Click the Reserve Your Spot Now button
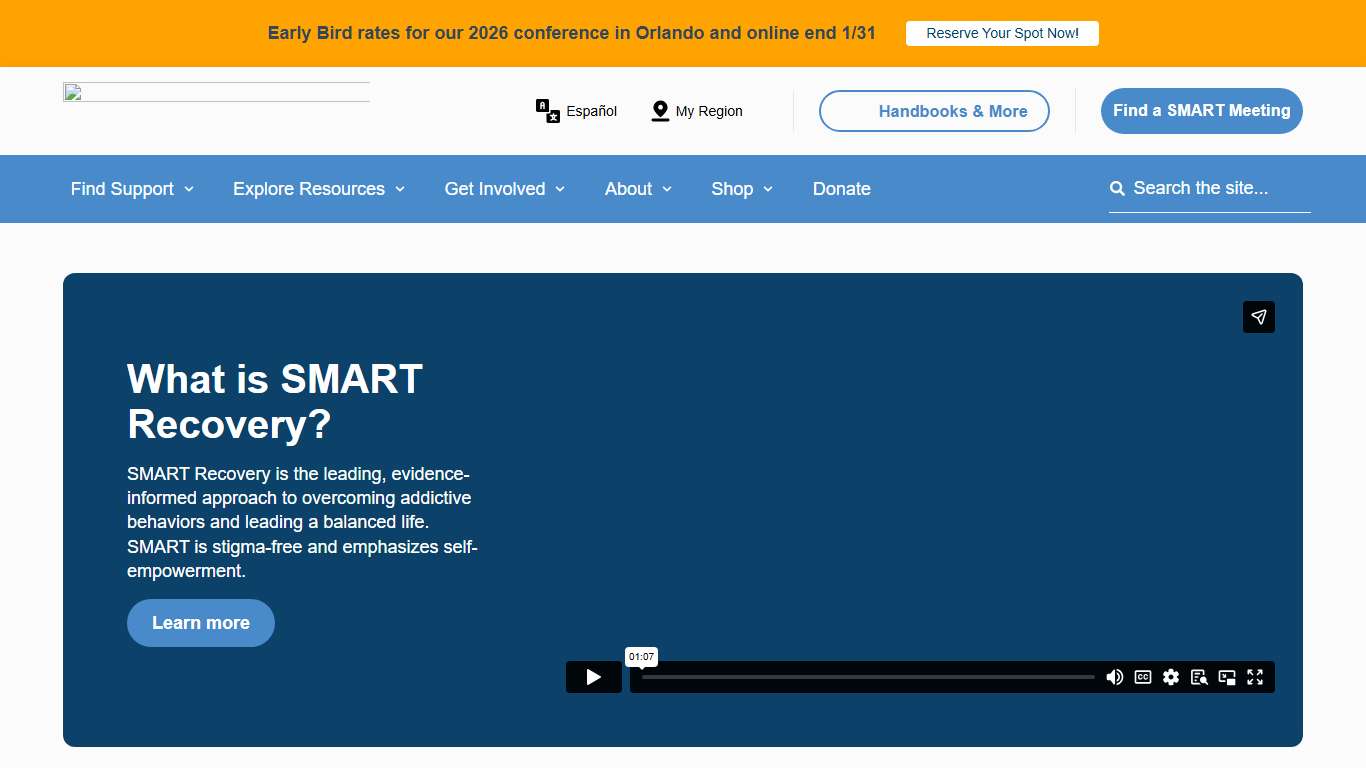The width and height of the screenshot is (1366, 768). pyautogui.click(x=1002, y=33)
